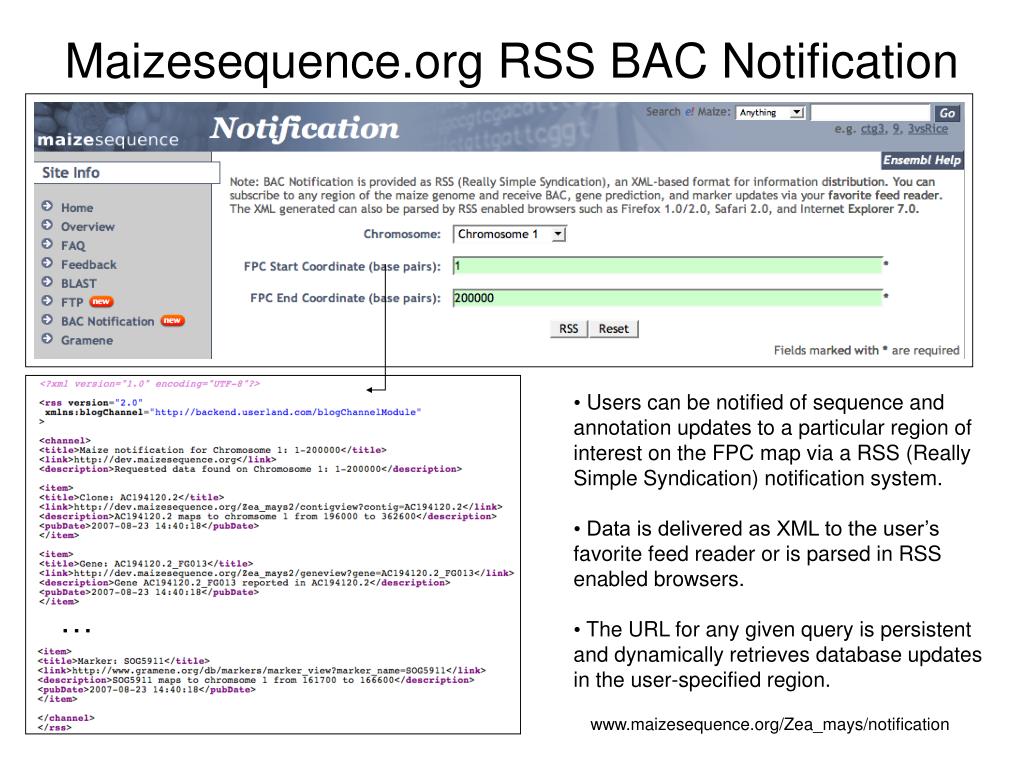This screenshot has height=768, width=1024.
Task: Click the 'Marker: SOG5911' title line
Action: pos(123,661)
